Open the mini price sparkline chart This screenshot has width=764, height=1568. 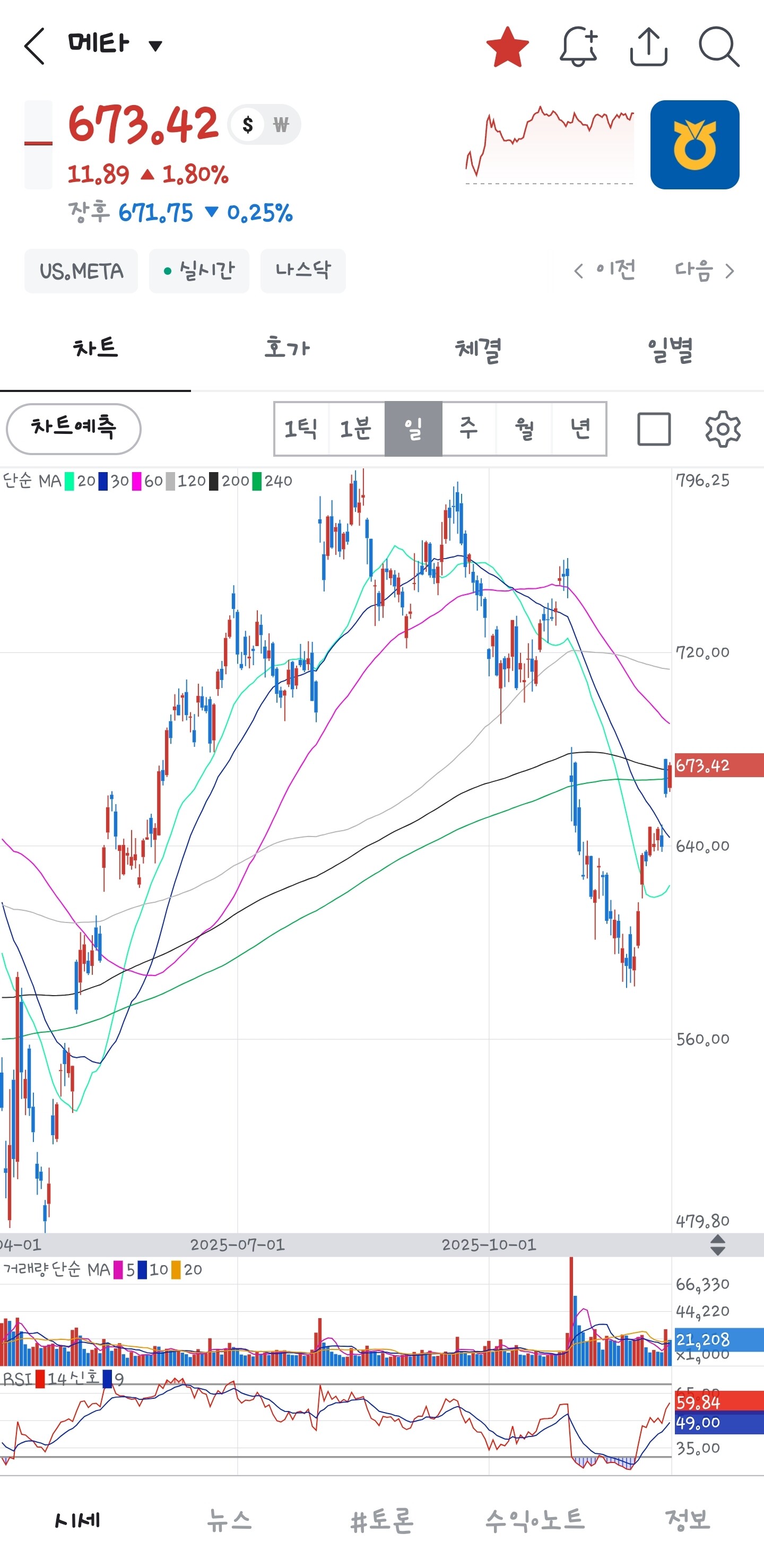coord(550,145)
